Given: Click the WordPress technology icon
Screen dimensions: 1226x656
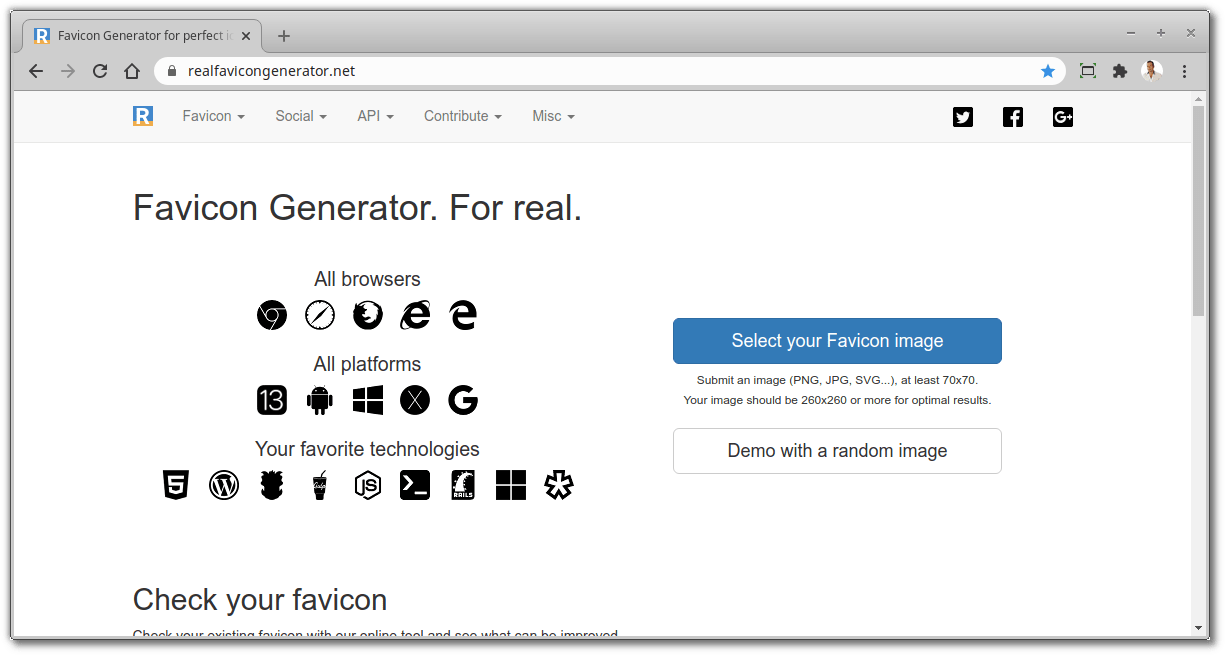Looking at the screenshot, I should click(224, 485).
